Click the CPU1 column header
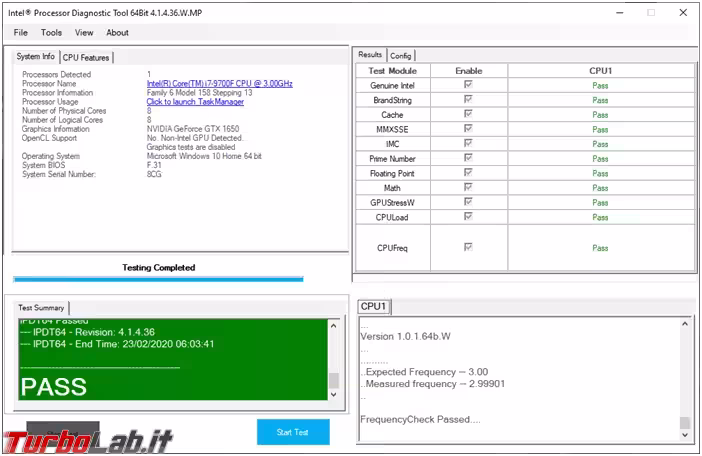This screenshot has height=456, width=702. tap(600, 71)
